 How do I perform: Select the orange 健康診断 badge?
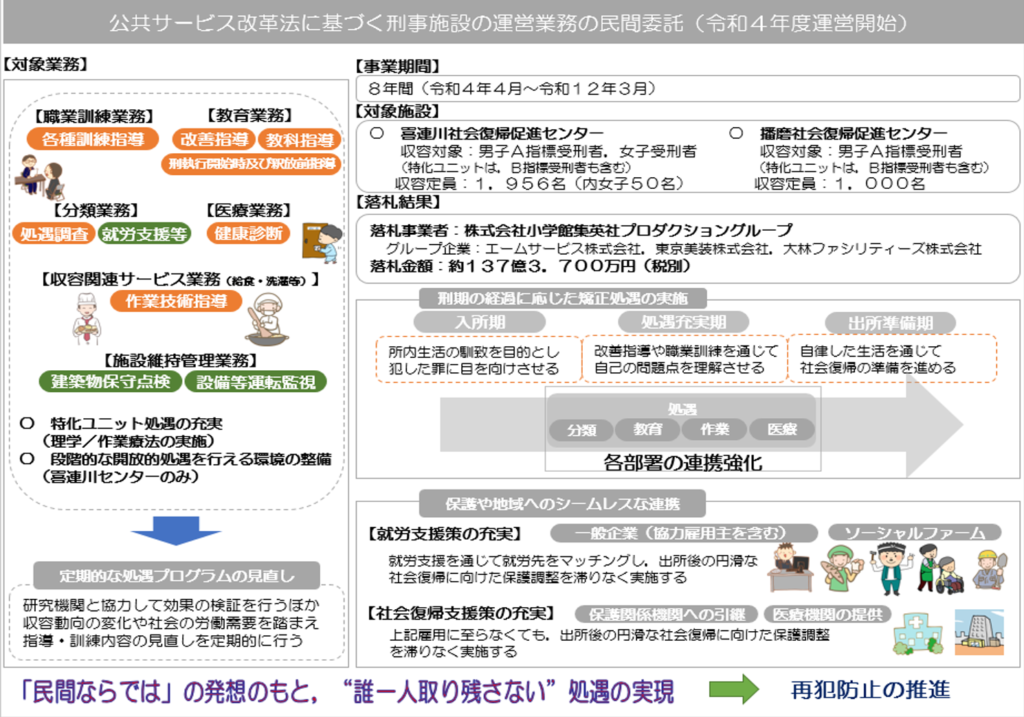[251, 233]
